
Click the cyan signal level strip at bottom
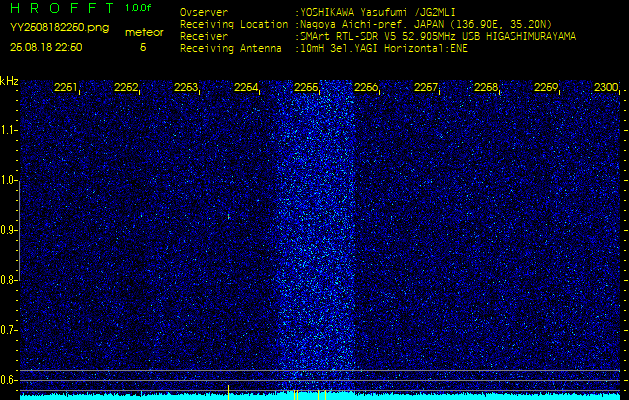tap(320, 396)
